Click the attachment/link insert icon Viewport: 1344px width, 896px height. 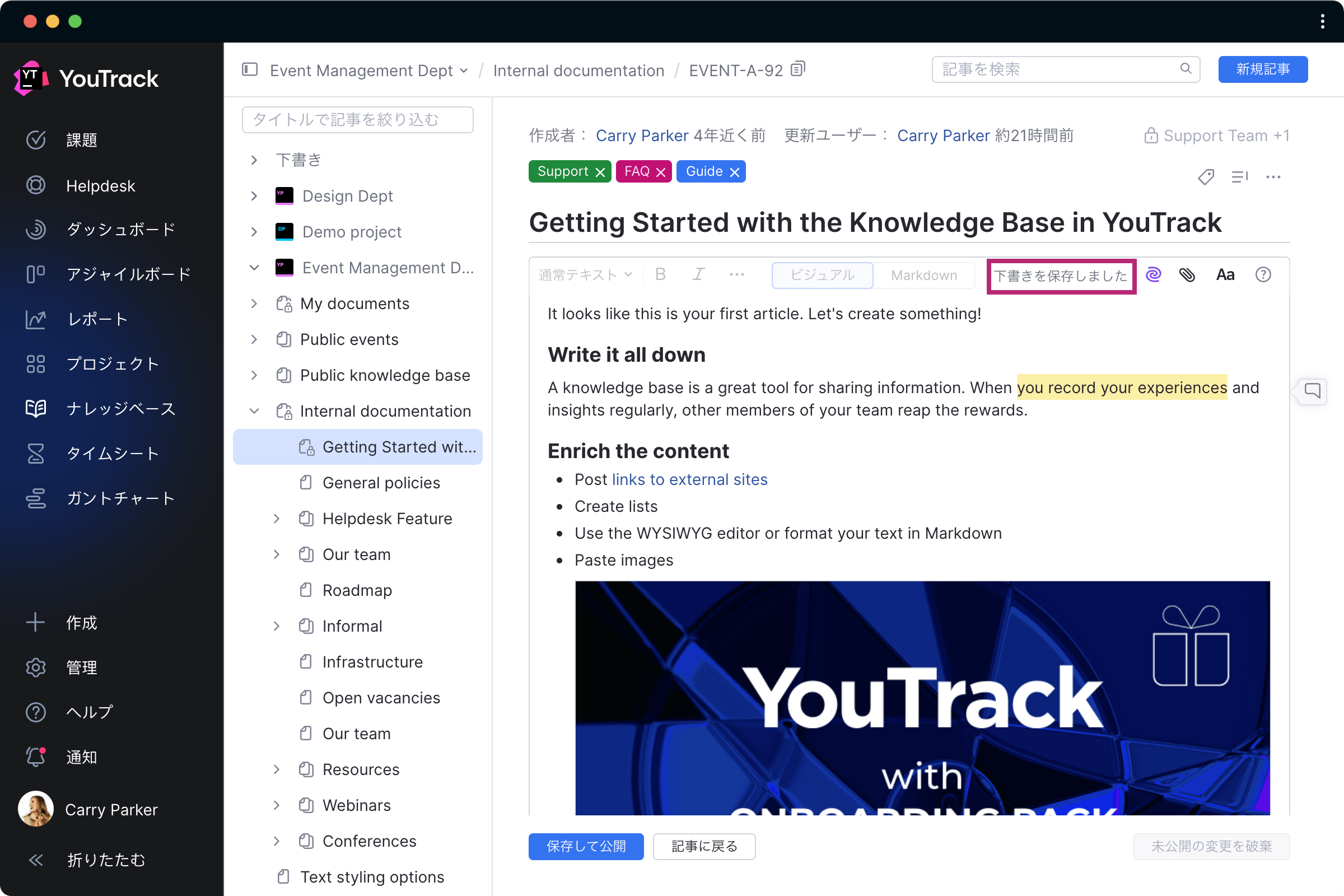(1187, 275)
